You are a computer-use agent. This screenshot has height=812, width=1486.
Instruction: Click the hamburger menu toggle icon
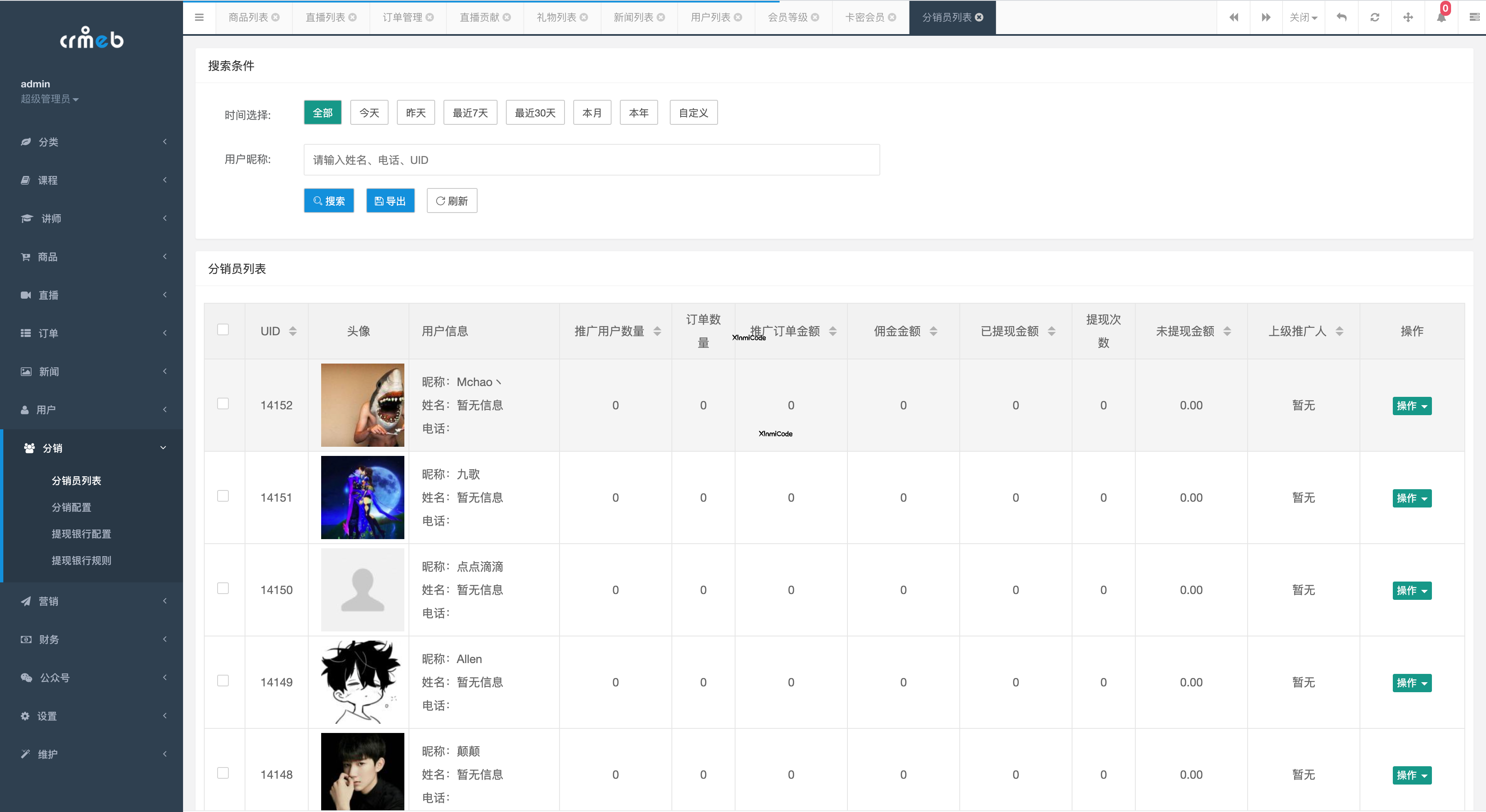tap(199, 17)
